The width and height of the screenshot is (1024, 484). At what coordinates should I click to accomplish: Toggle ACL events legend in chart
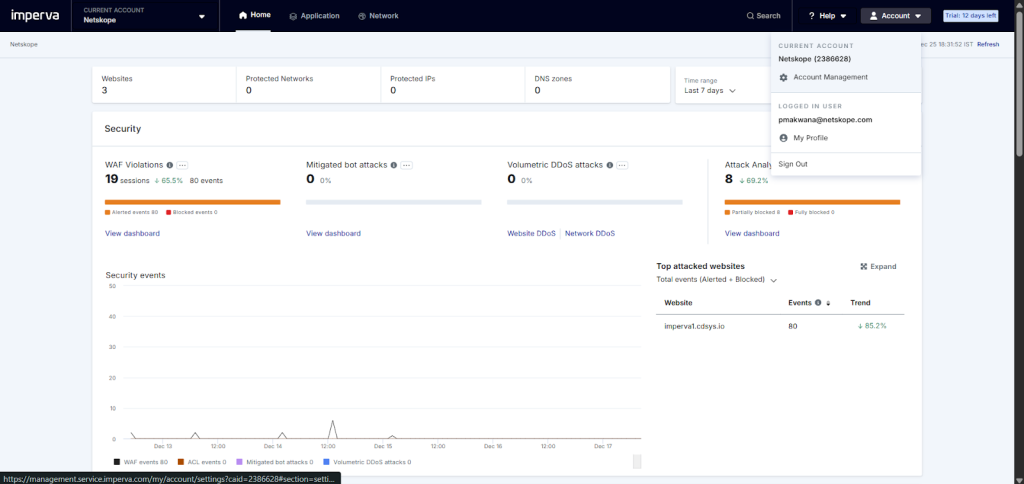[200, 462]
